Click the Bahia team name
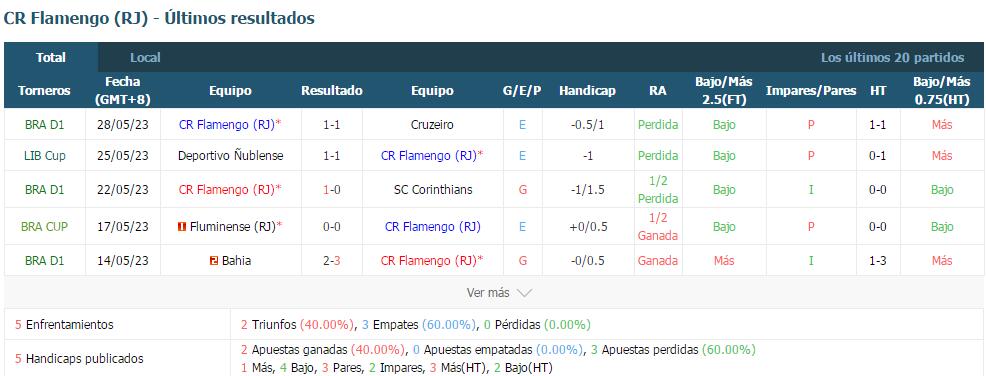This screenshot has height=376, width=986. pyautogui.click(x=236, y=260)
